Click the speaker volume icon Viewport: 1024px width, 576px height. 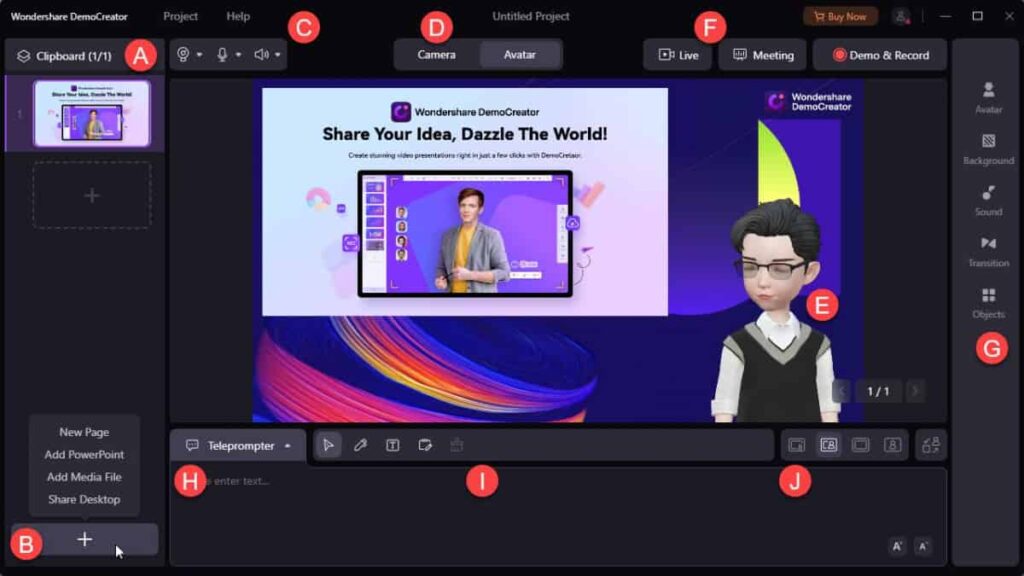pyautogui.click(x=261, y=55)
